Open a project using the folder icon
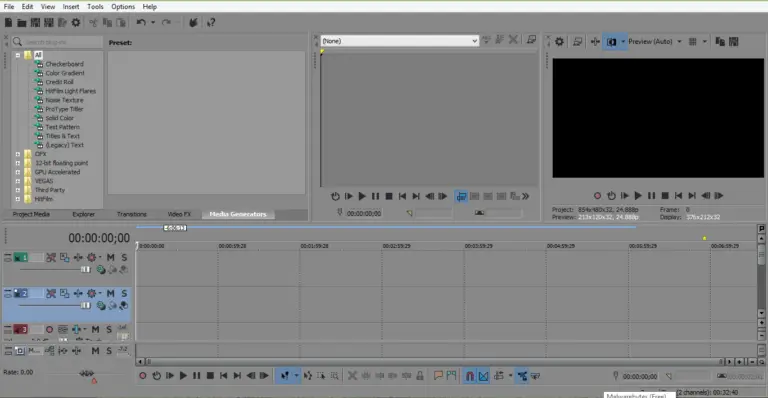The width and height of the screenshot is (768, 398). (x=22, y=23)
